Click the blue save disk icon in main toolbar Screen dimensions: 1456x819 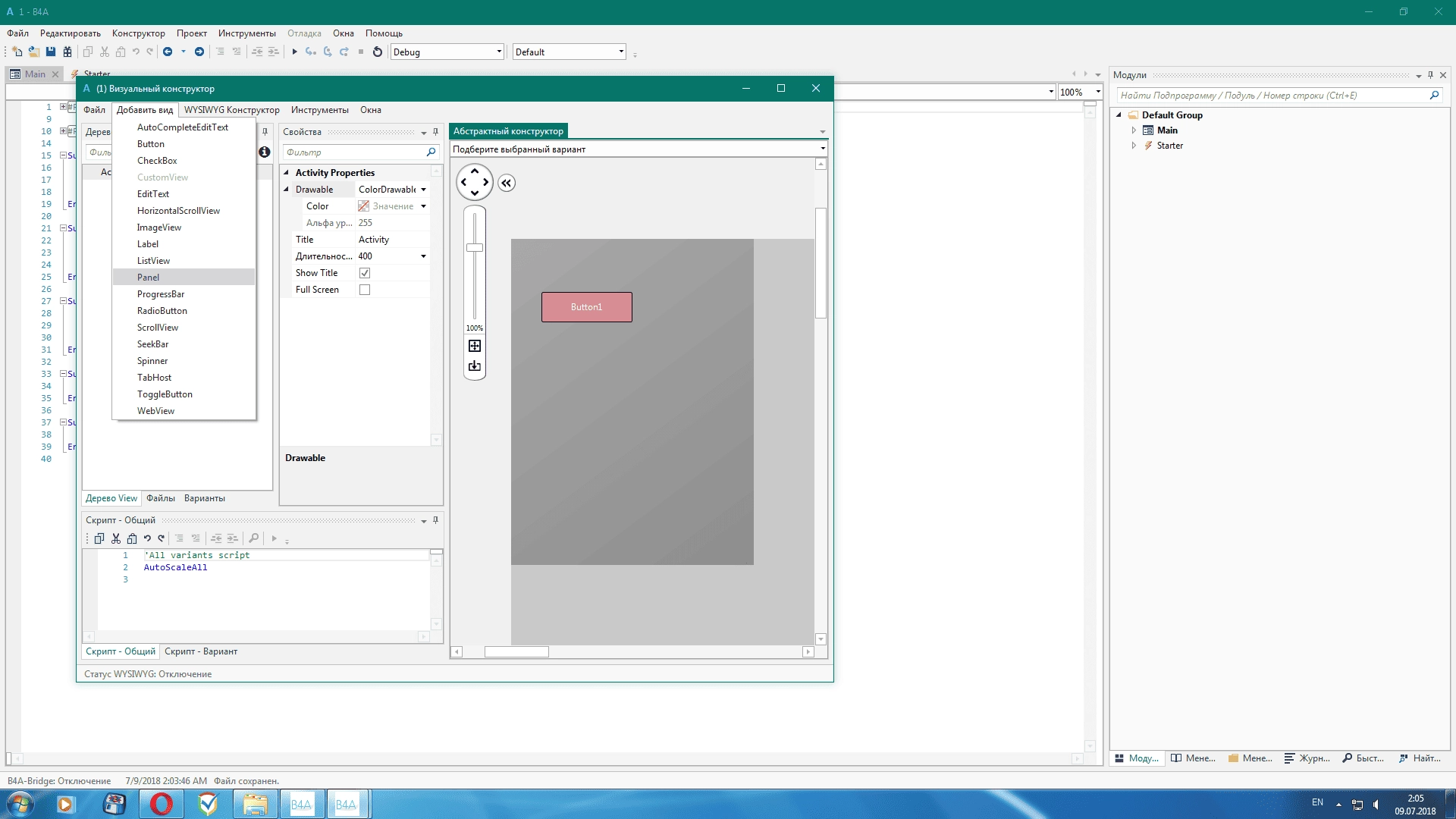coord(51,52)
